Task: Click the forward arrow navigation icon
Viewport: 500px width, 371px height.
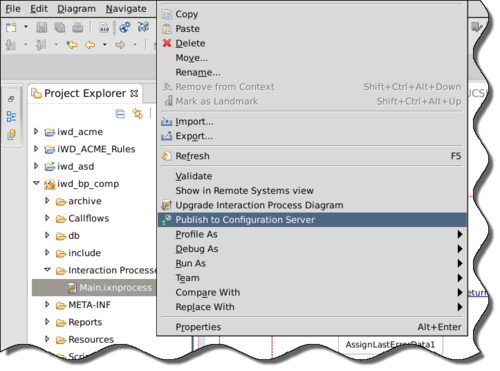Action: pos(120,44)
